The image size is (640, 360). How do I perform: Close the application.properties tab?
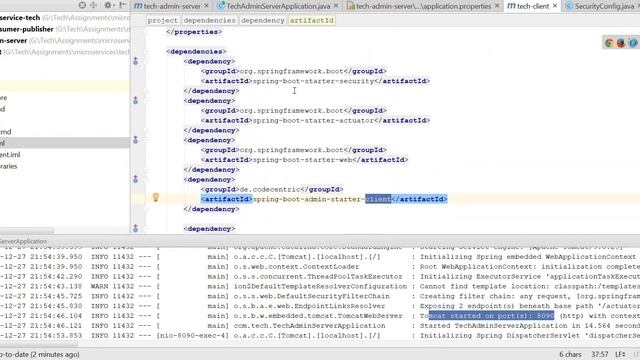click(x=497, y=6)
